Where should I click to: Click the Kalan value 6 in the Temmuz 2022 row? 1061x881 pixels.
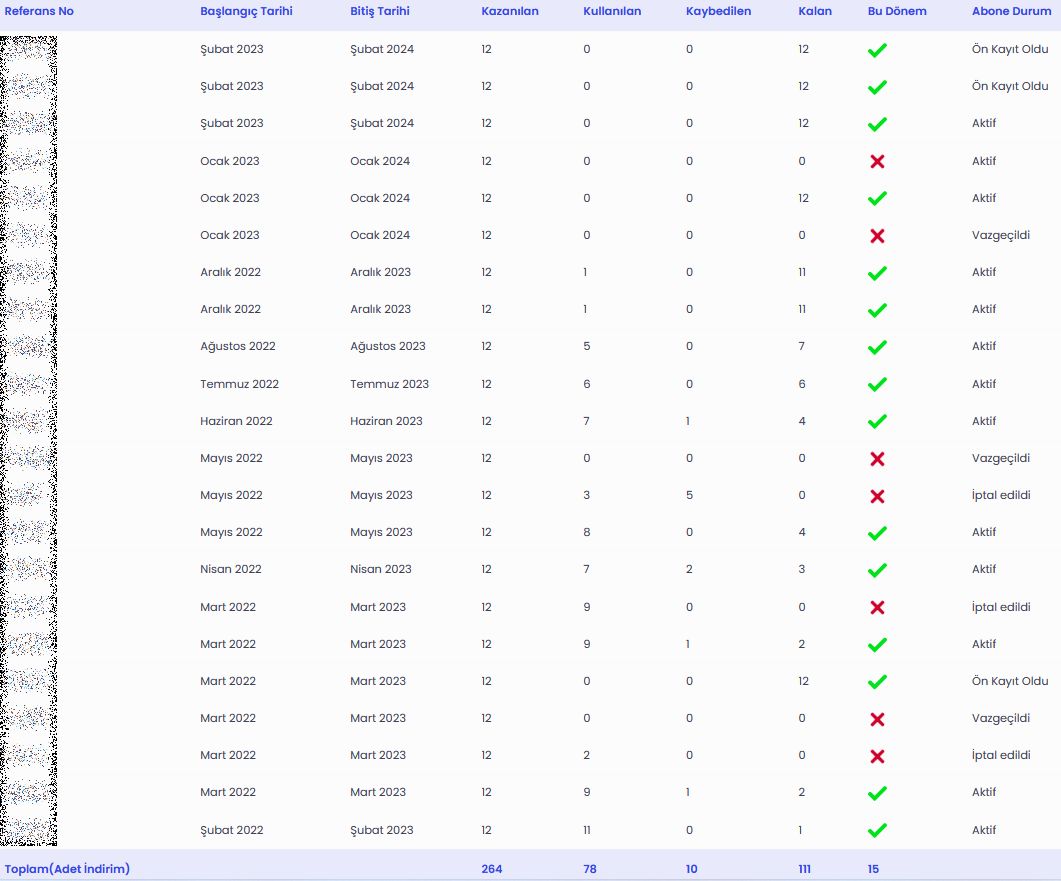[x=801, y=384]
